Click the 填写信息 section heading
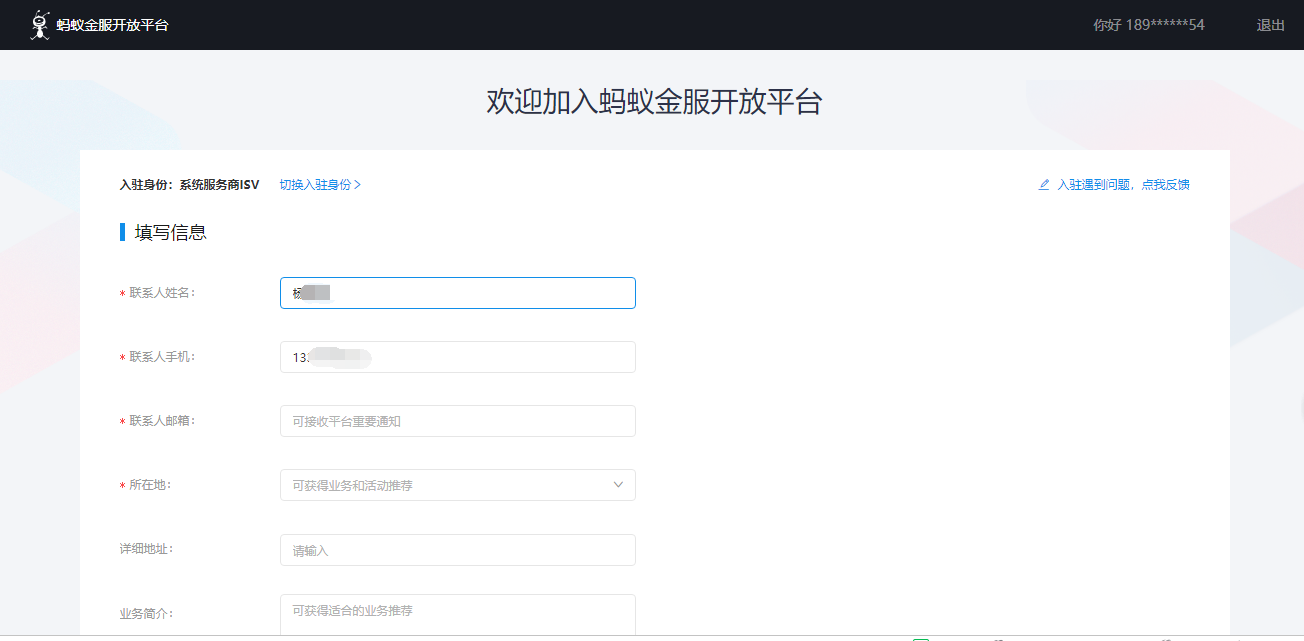The image size is (1304, 641). tap(171, 233)
